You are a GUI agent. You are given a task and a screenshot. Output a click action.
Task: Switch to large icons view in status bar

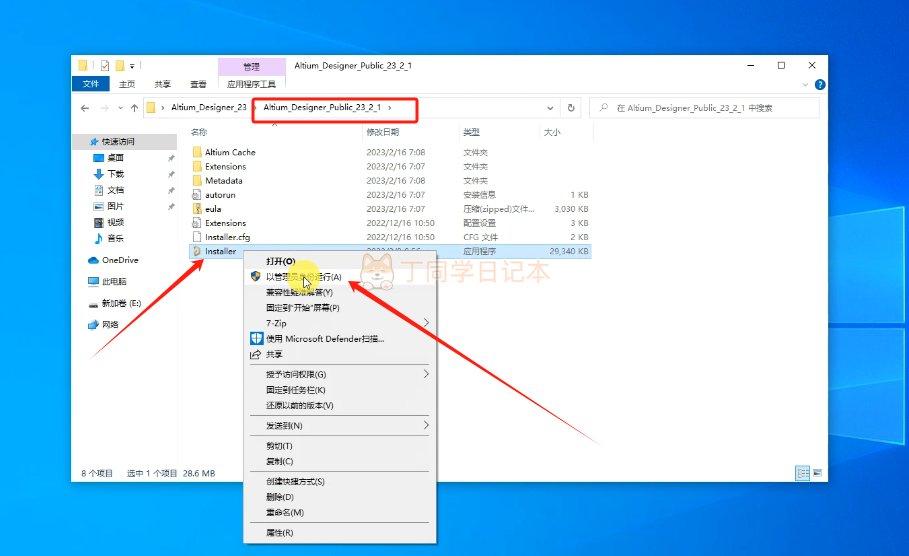pos(817,473)
